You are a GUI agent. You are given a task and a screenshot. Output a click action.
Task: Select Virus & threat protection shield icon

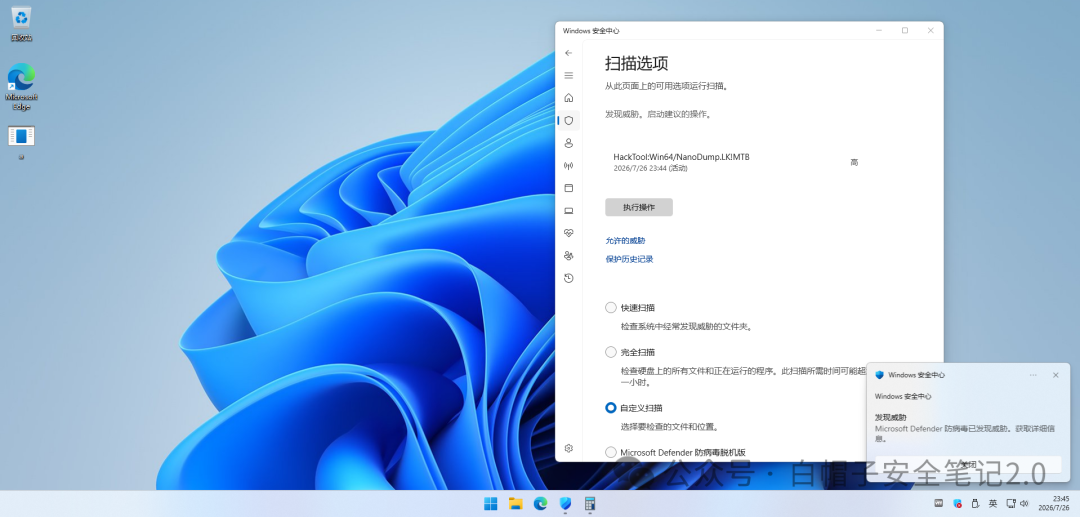(x=568, y=120)
